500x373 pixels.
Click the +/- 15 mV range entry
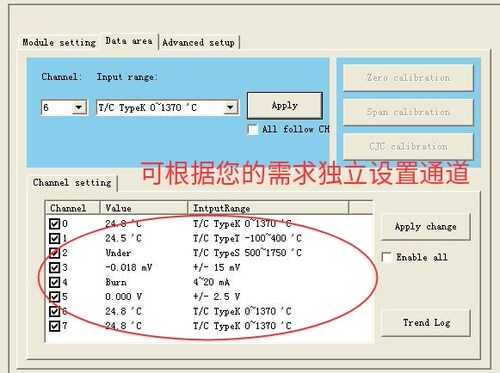[x=216, y=267]
